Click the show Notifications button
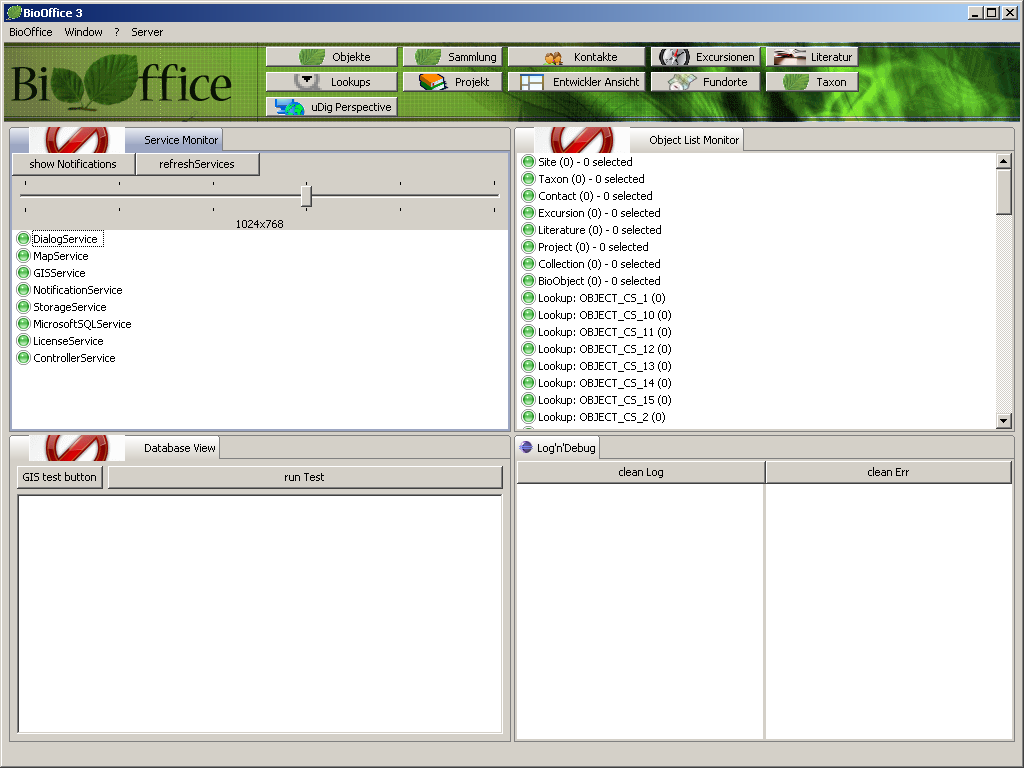The image size is (1024, 768). click(73, 164)
